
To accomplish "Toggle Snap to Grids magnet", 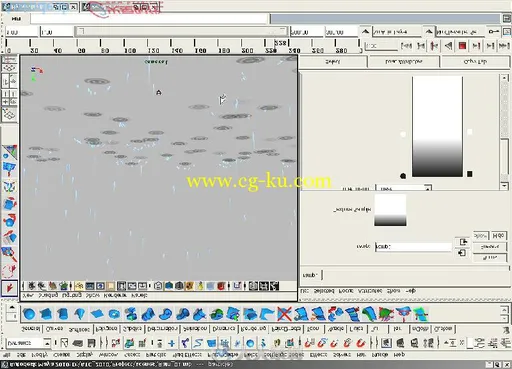I will coord(309,343).
